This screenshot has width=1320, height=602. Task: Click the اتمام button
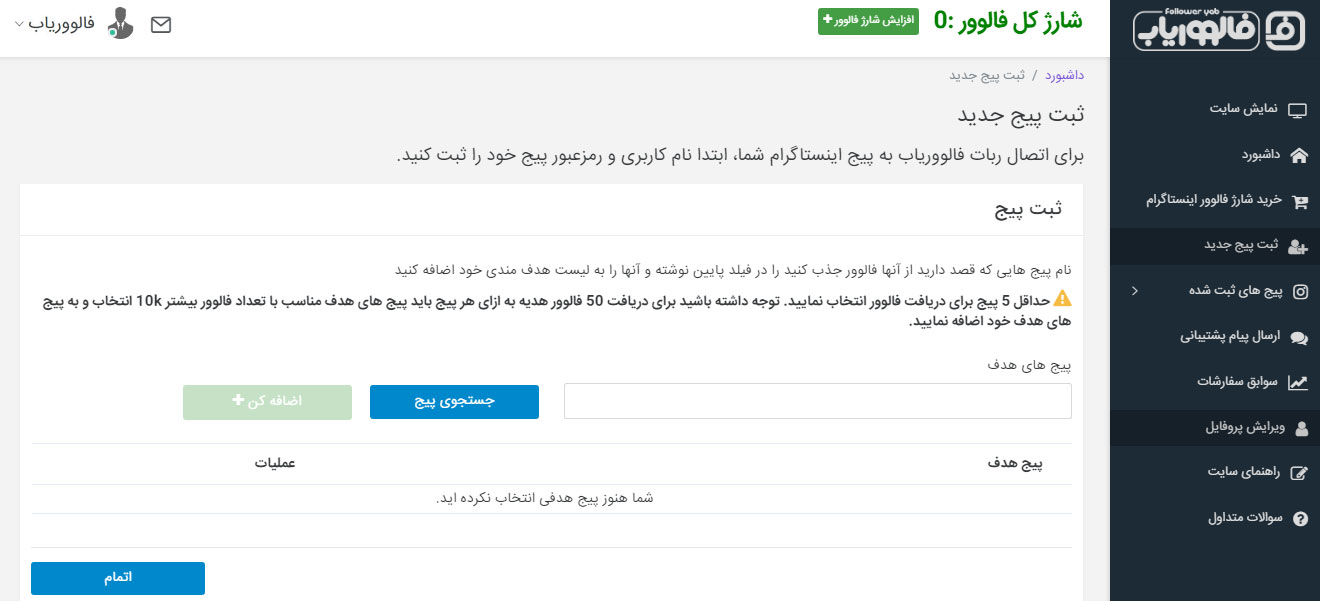(118, 579)
